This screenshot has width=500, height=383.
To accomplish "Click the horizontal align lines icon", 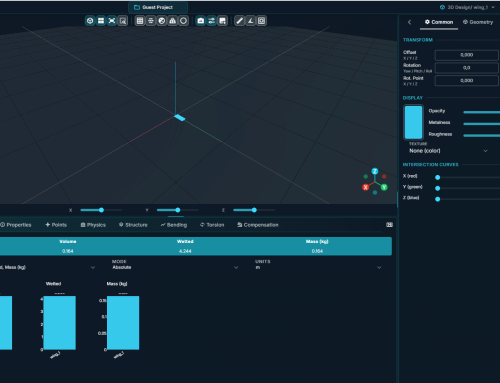I will [x=151, y=21].
